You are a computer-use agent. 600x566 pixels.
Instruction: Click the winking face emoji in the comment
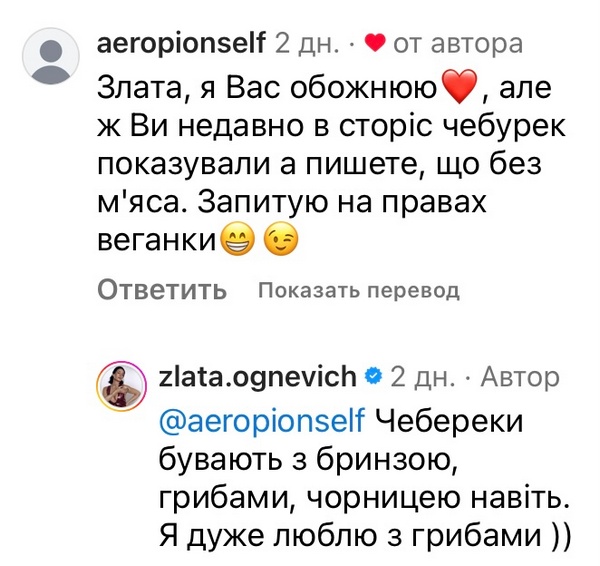coord(279,240)
